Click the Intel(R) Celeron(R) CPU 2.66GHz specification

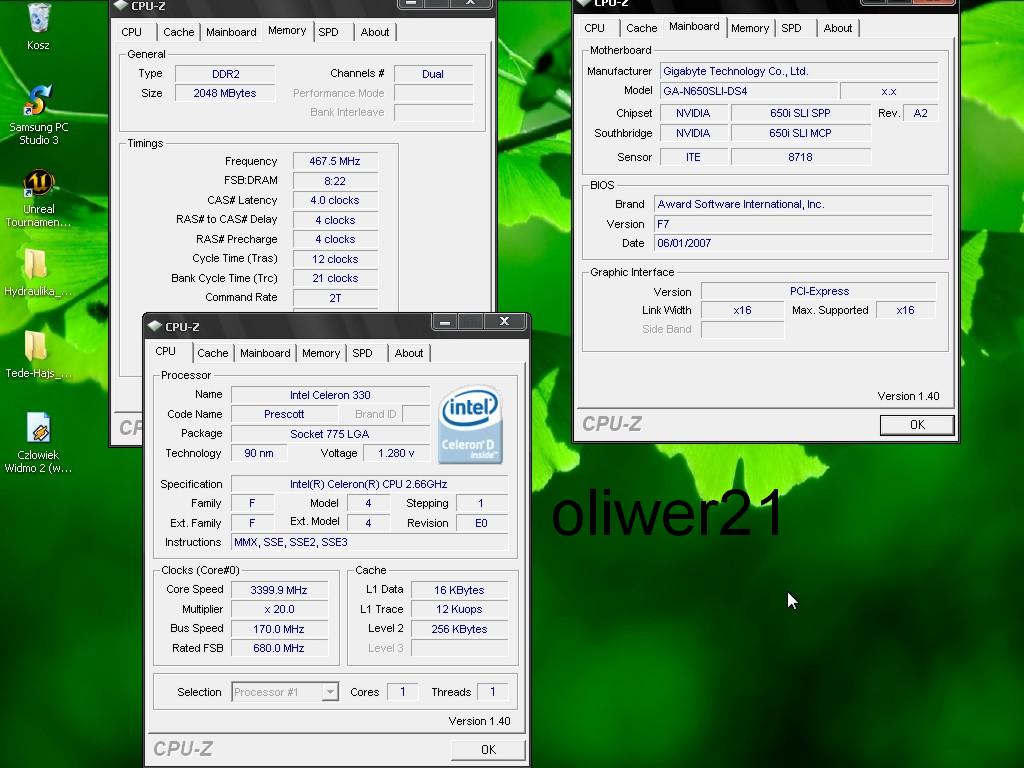370,484
